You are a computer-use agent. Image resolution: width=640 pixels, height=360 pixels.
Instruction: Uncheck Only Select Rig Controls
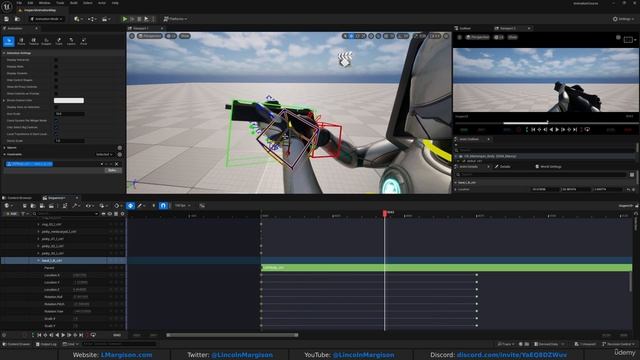pos(56,127)
